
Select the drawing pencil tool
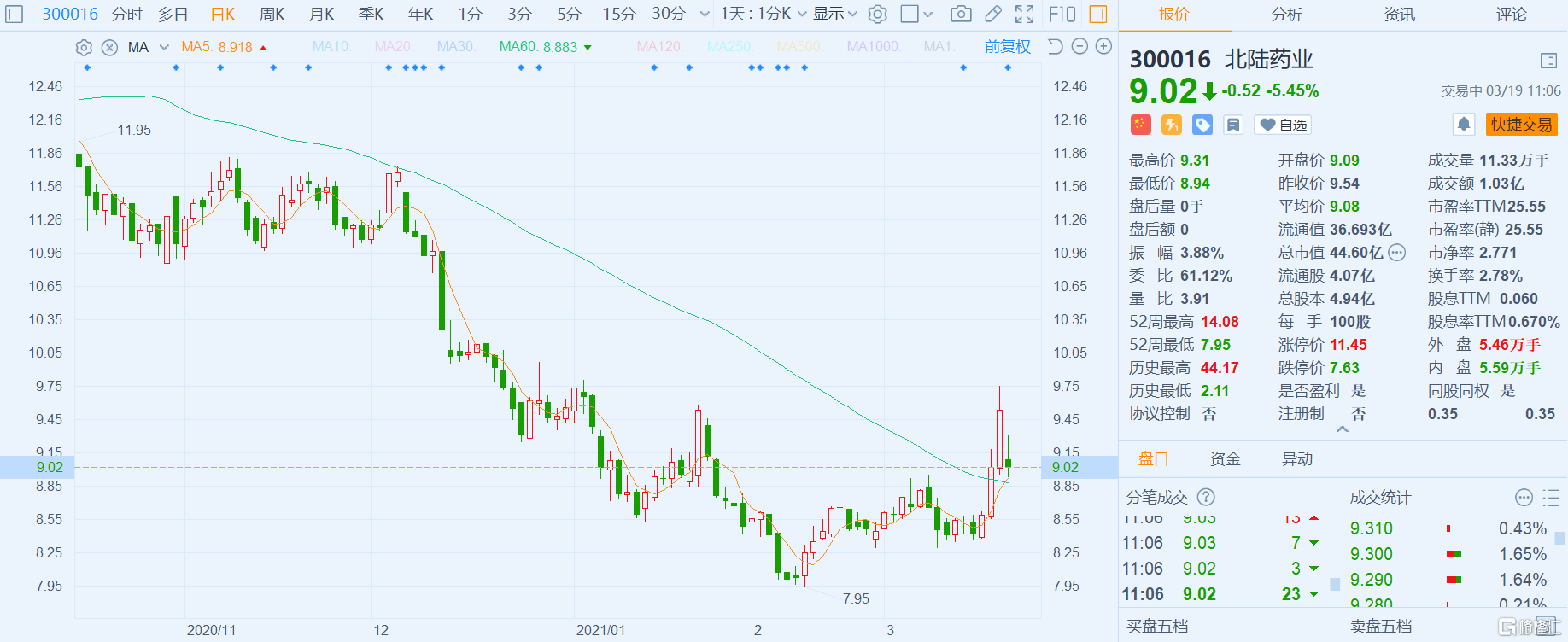point(992,15)
